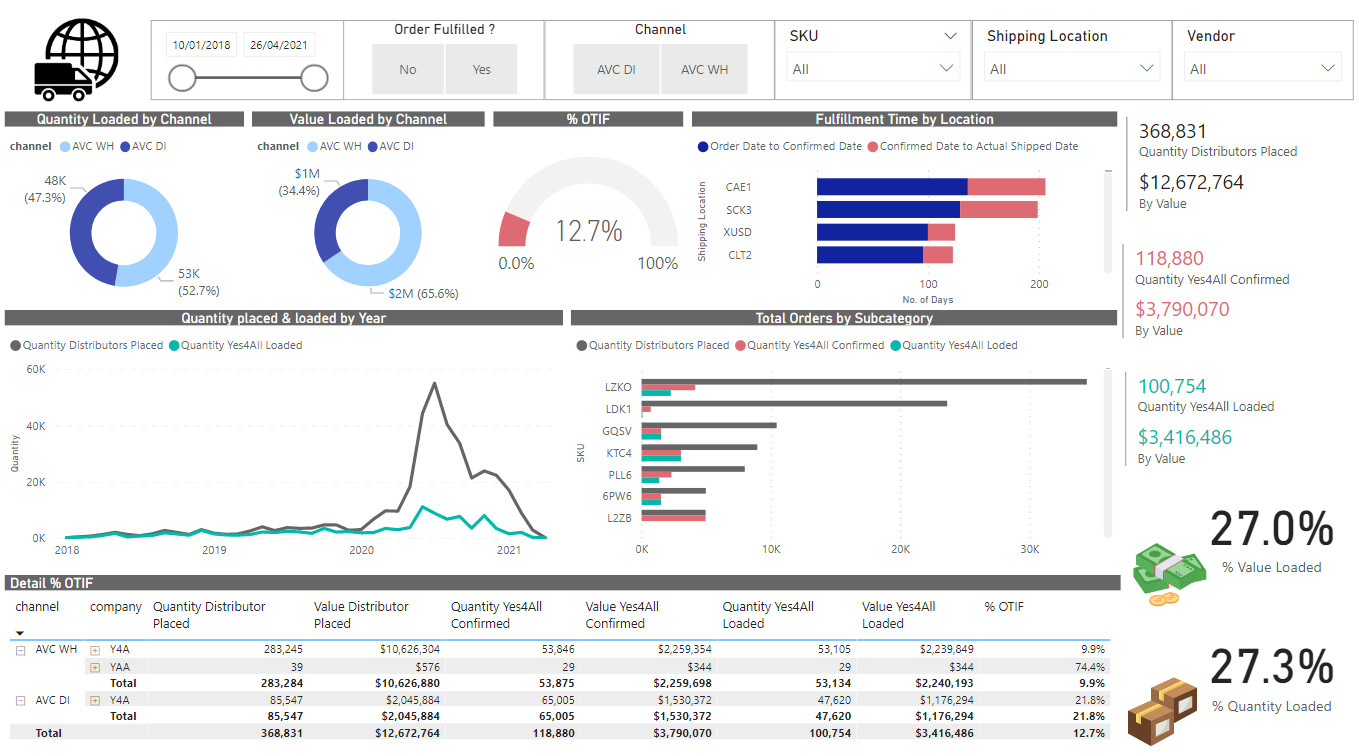
Task: Collapse the AVC WH row in table
Action: (20, 650)
